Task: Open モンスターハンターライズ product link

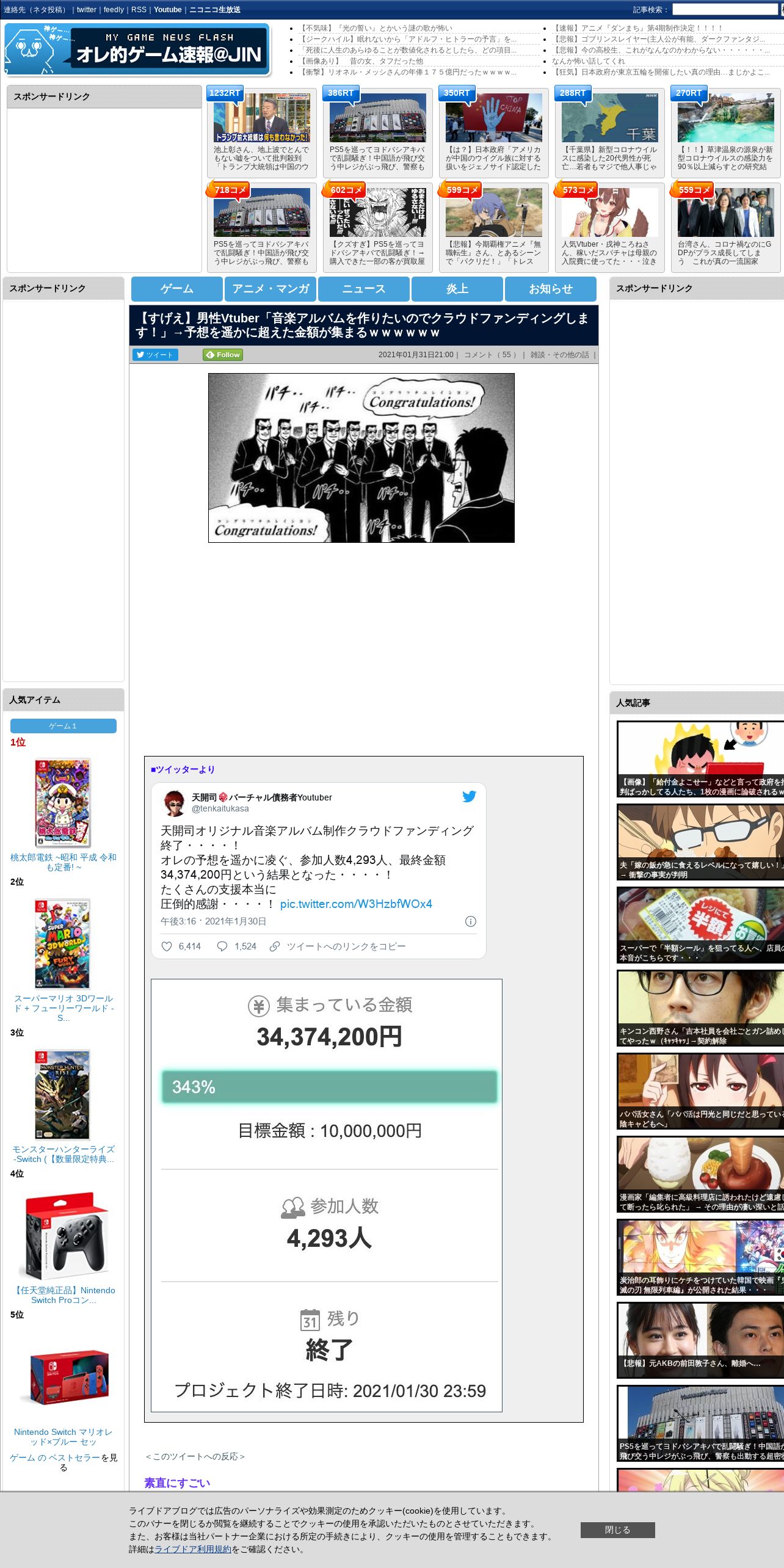Action: [x=64, y=1154]
